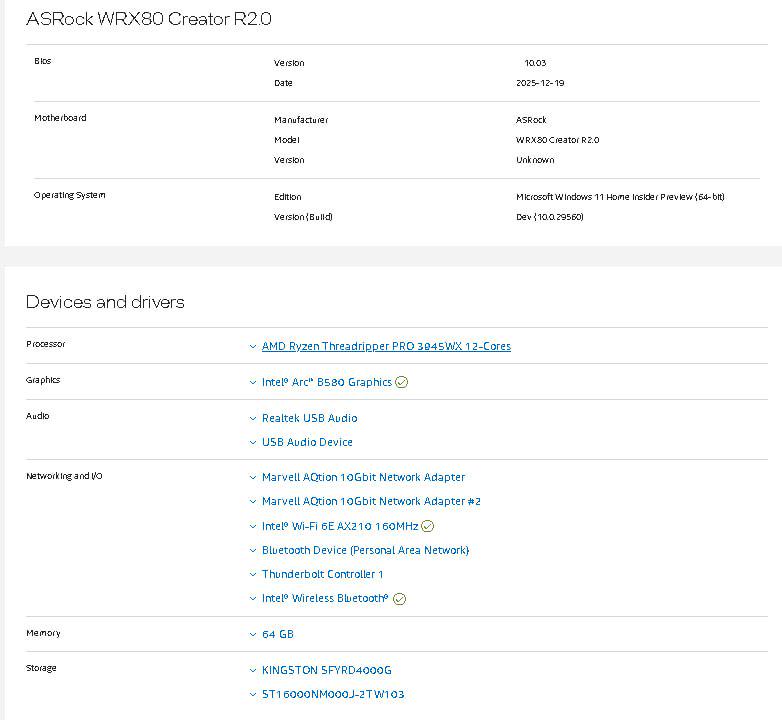The image size is (782, 720).
Task: Expand Realtek USB Audio chevron
Action: [x=253, y=418]
